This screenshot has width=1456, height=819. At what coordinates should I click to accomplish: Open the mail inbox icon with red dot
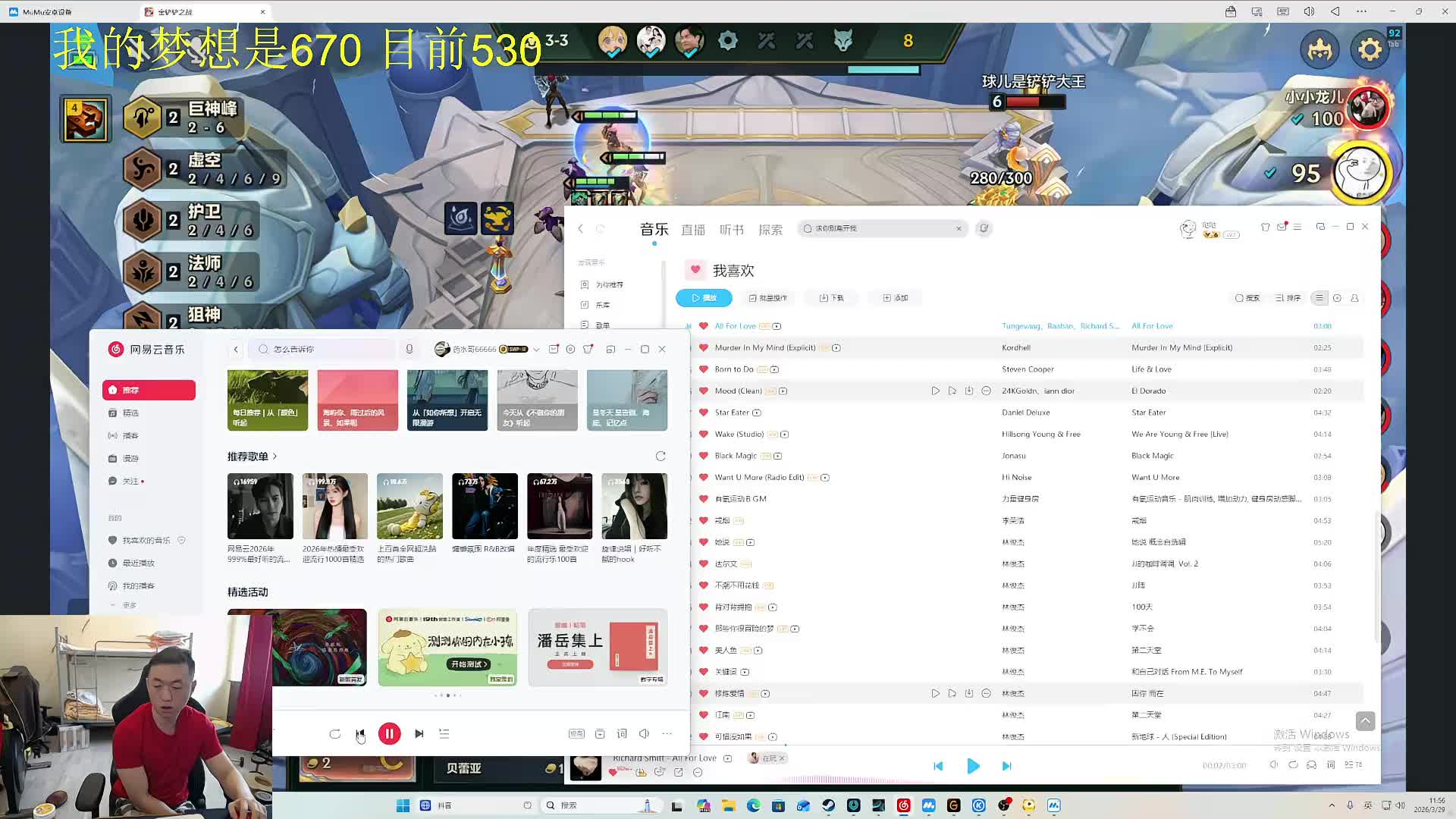coord(1282,227)
